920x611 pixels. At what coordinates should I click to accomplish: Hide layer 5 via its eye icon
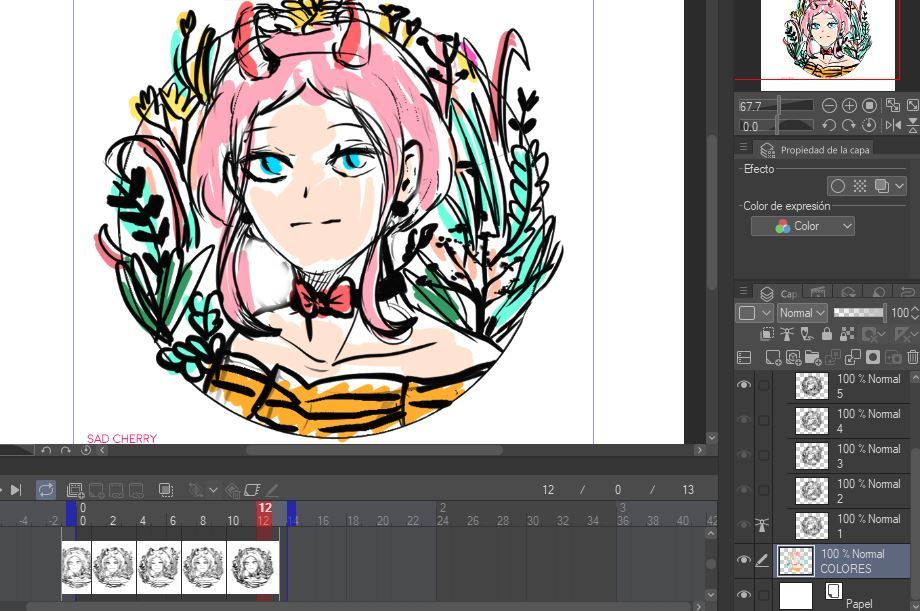point(744,385)
